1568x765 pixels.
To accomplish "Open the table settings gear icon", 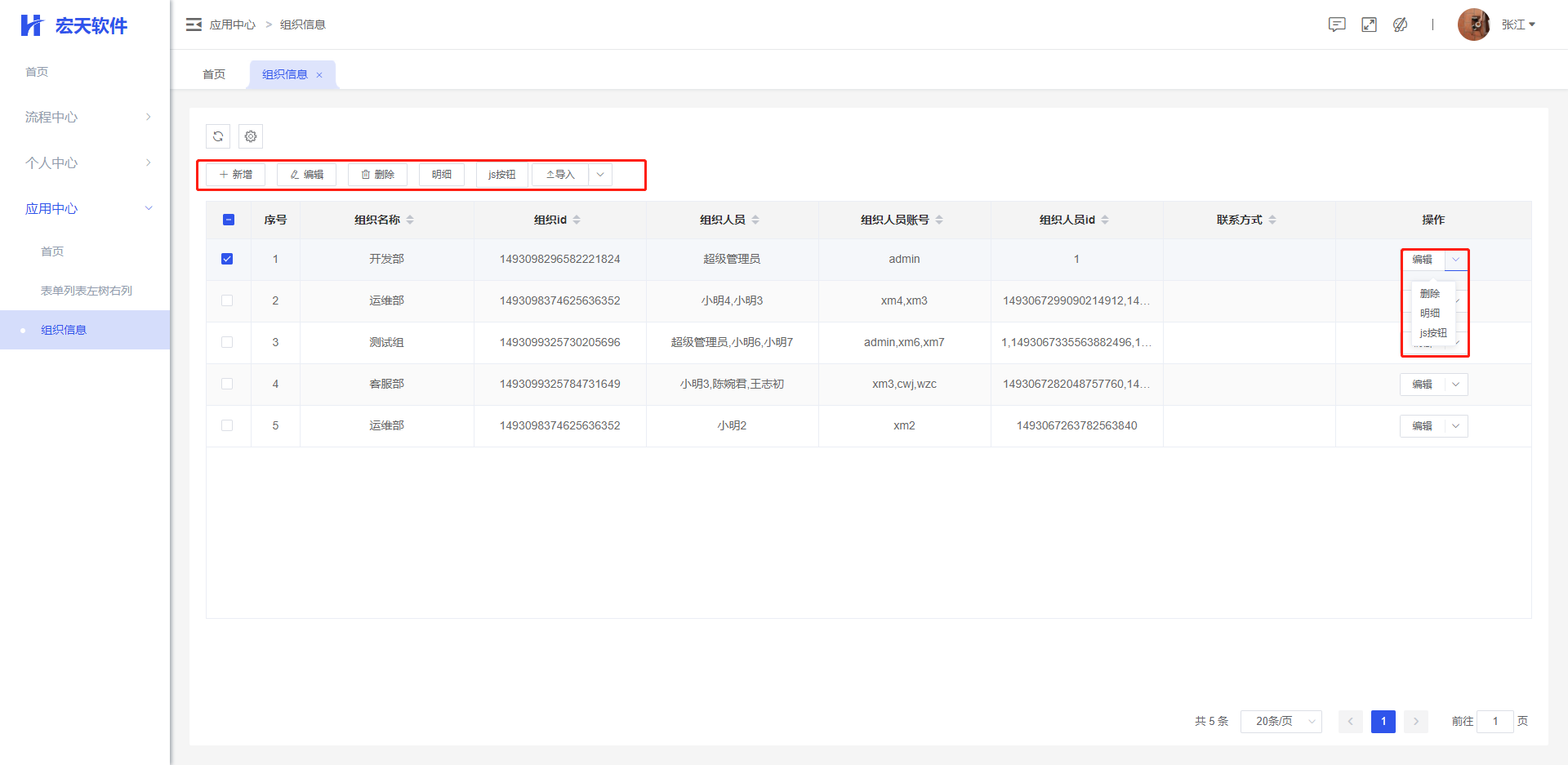I will point(251,136).
